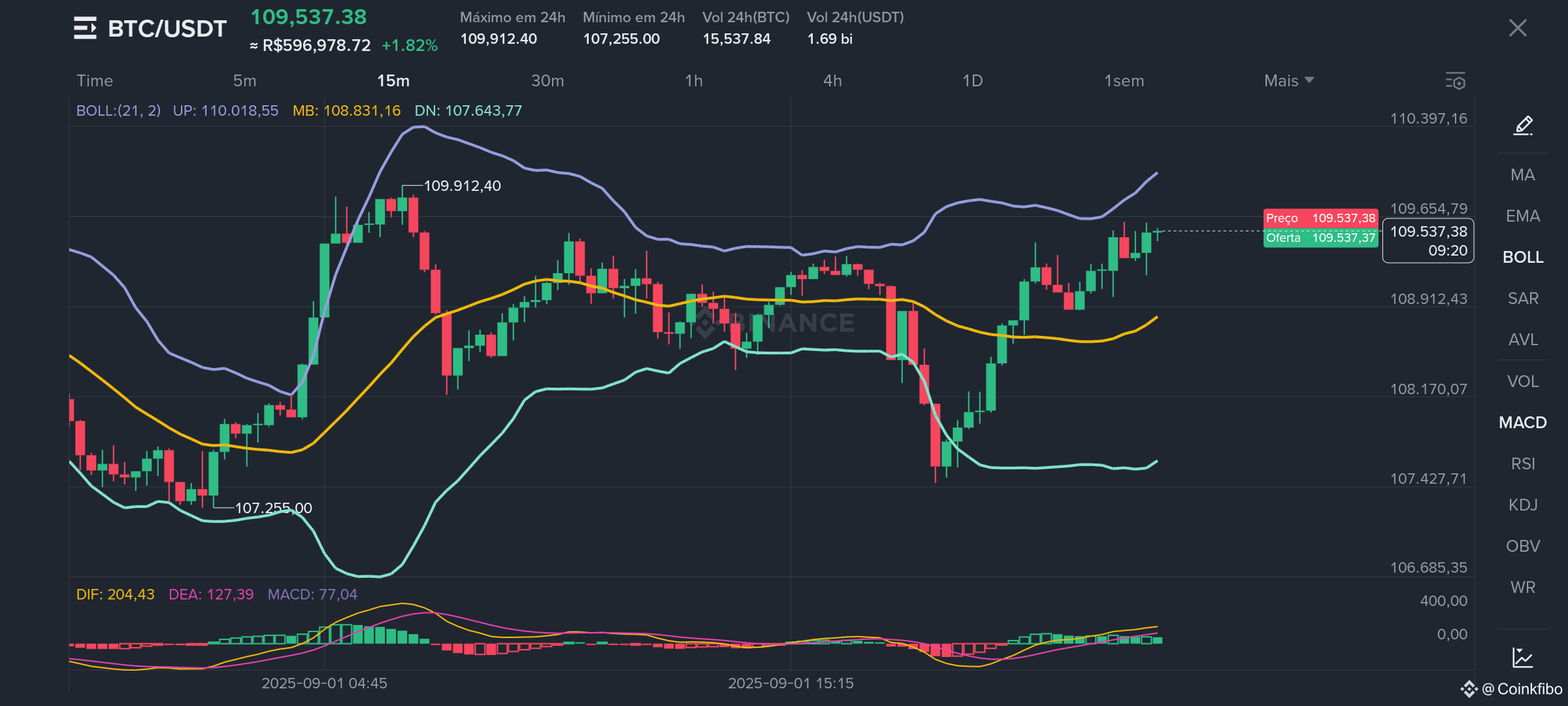Select the 15m timeframe
This screenshot has width=1568, height=706.
(x=393, y=80)
